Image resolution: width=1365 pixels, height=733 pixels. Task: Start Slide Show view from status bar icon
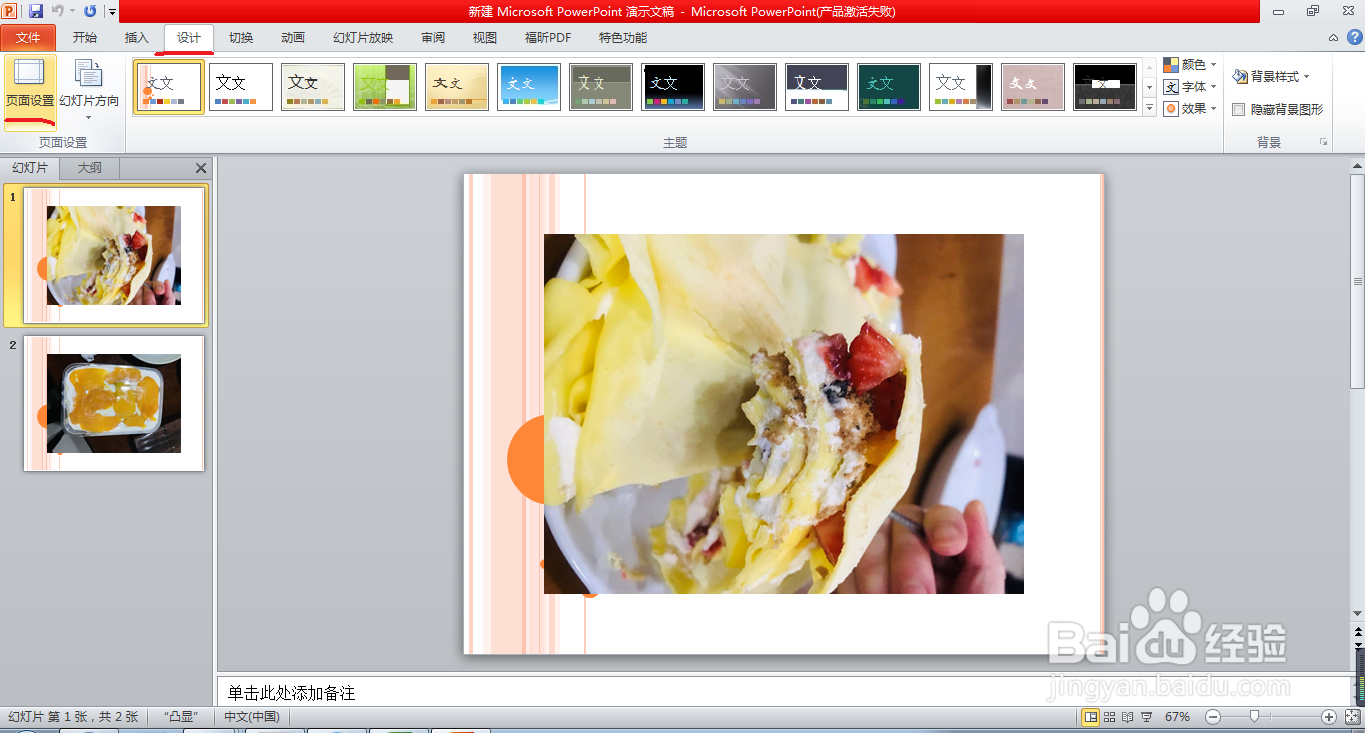coord(1147,717)
